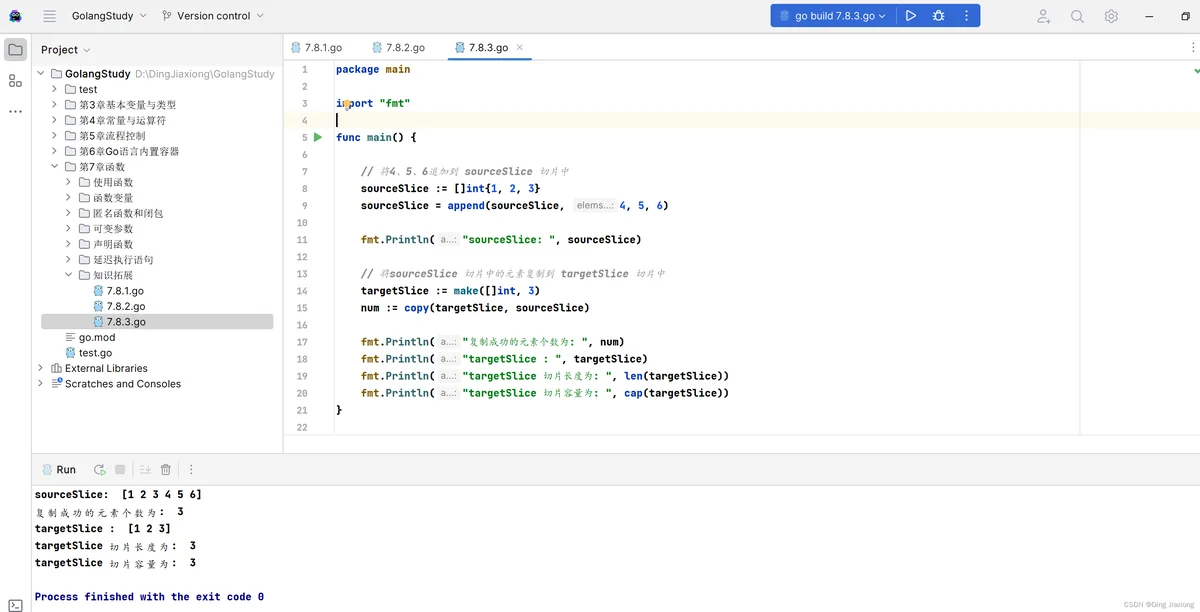Open more options in Run panel toolbar

191,470
